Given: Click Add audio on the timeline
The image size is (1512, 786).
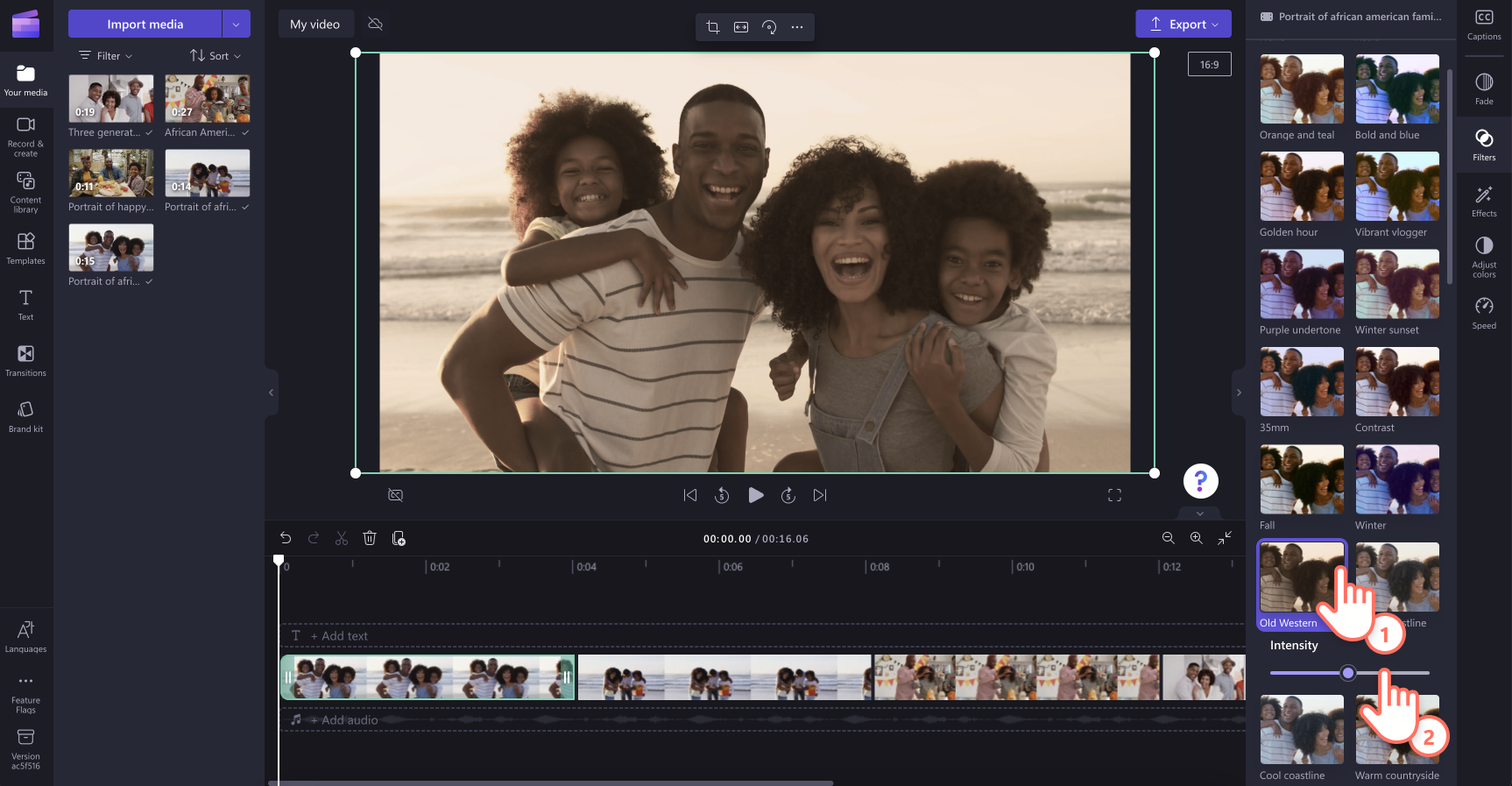Looking at the screenshot, I should [344, 720].
